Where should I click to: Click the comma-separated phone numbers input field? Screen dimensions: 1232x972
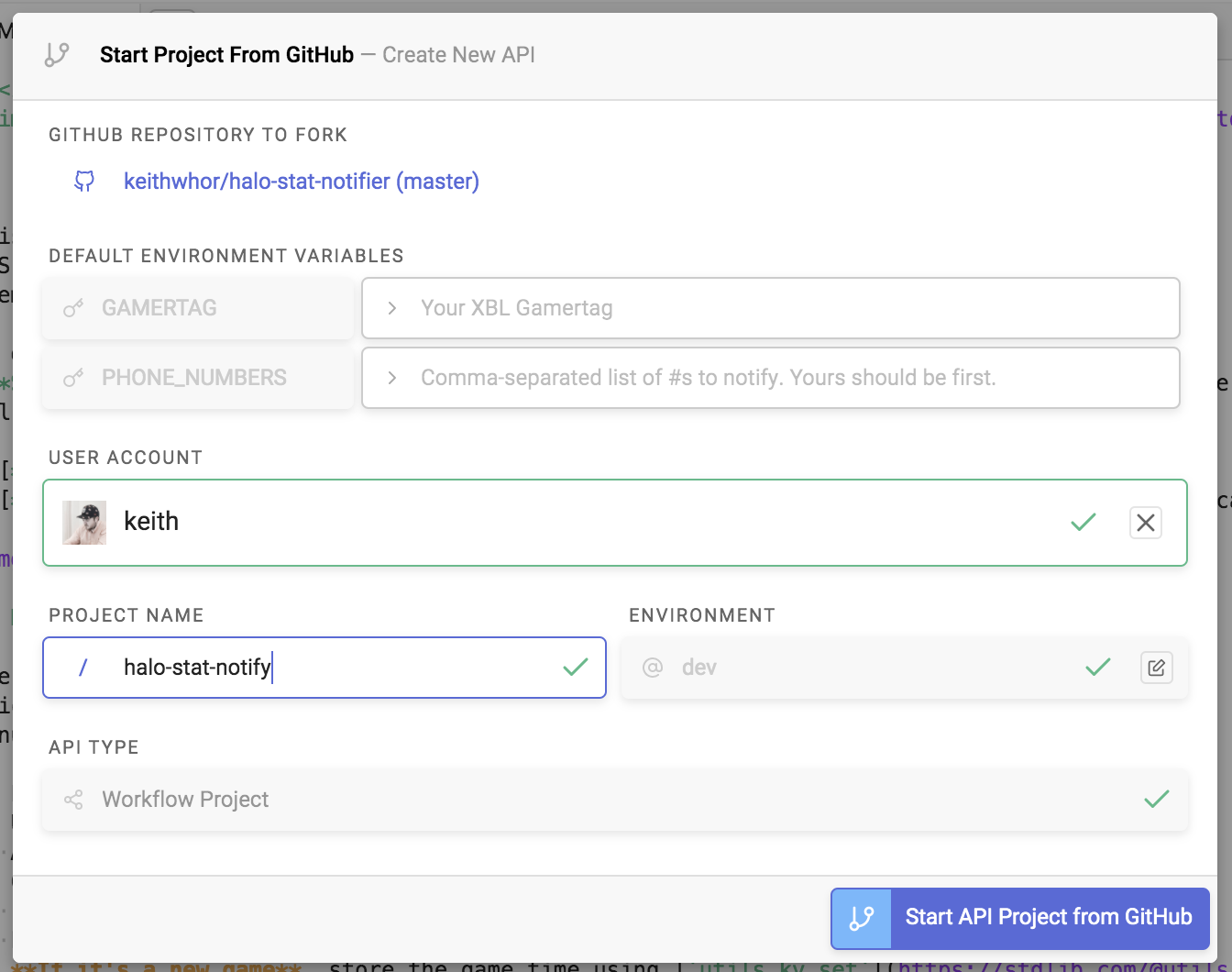click(771, 378)
